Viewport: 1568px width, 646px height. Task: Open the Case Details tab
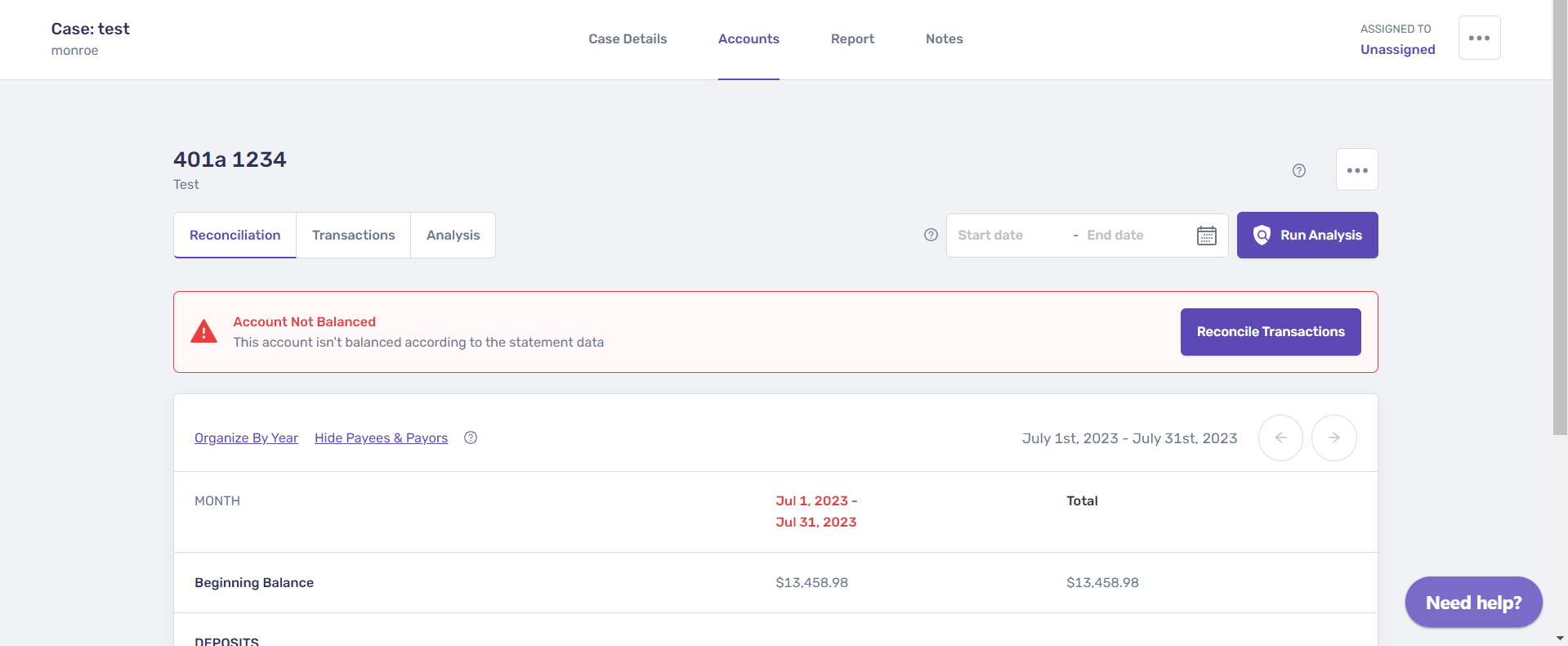[x=628, y=38]
